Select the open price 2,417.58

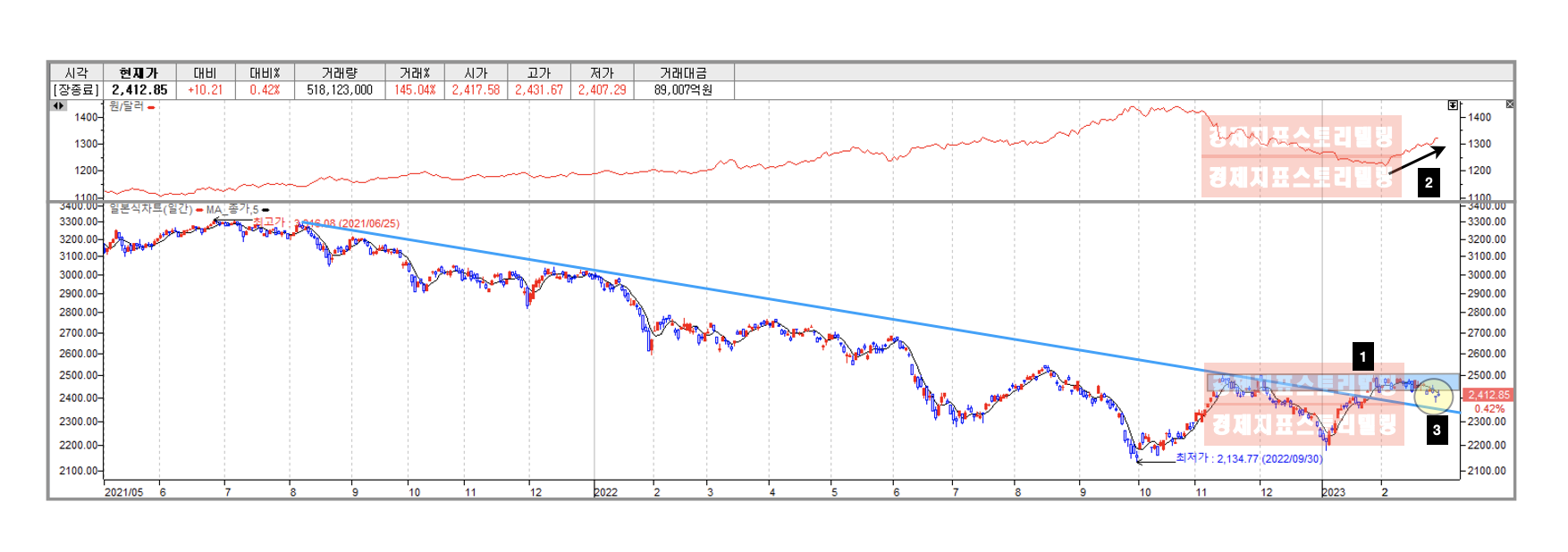coord(476,90)
